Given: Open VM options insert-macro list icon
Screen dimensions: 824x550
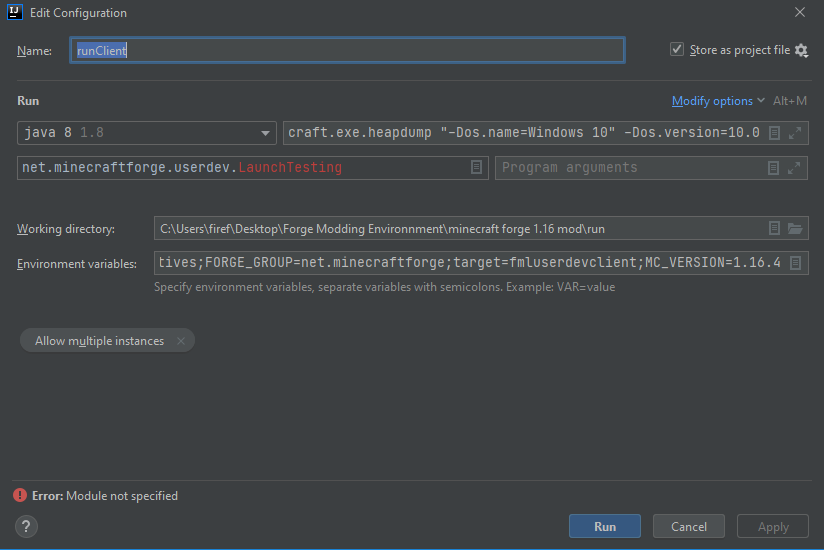Looking at the screenshot, I should [x=775, y=133].
